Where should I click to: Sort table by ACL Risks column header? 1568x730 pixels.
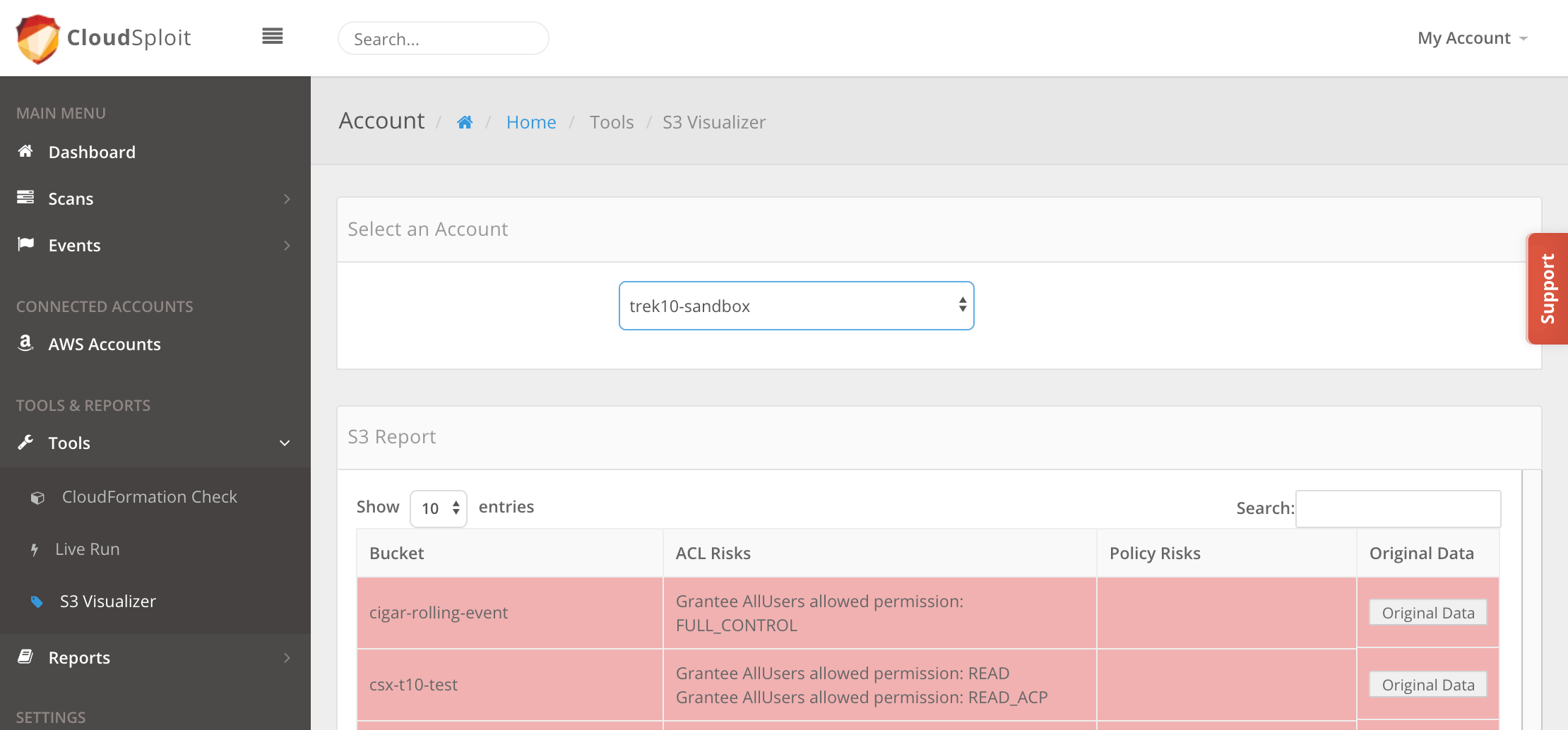click(x=880, y=553)
